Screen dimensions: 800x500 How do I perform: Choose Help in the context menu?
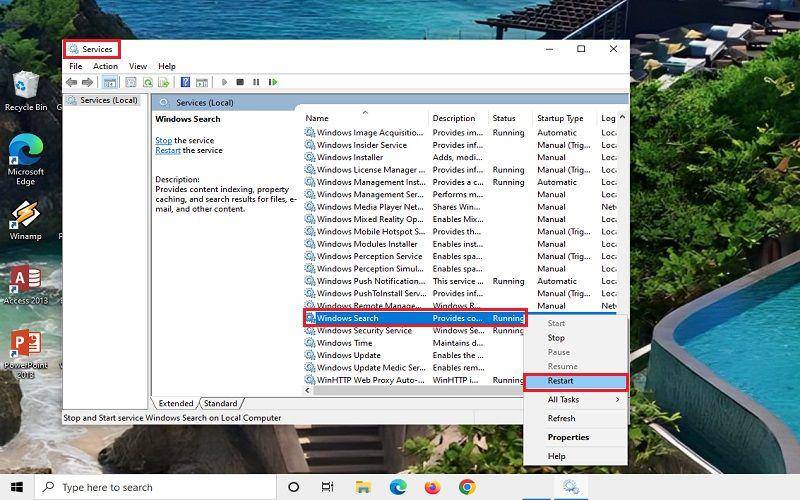[x=576, y=456]
